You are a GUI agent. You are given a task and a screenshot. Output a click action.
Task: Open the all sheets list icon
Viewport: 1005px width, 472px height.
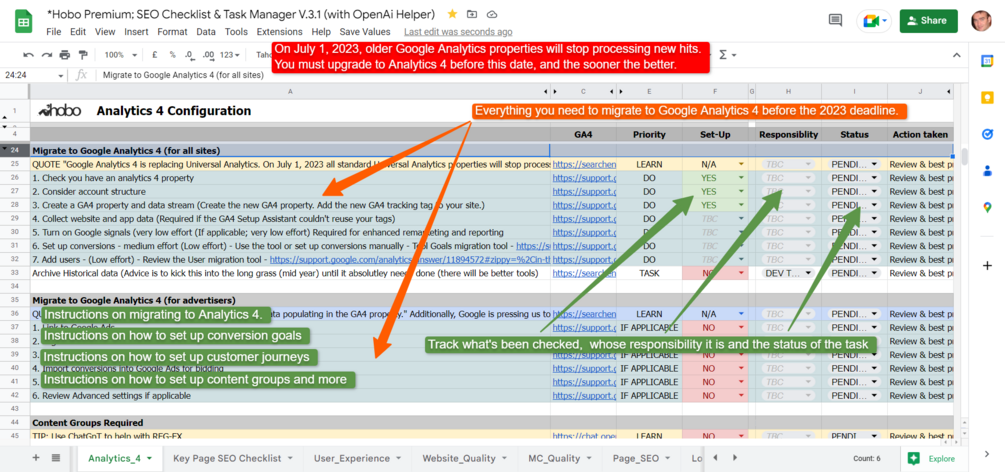(x=56, y=458)
